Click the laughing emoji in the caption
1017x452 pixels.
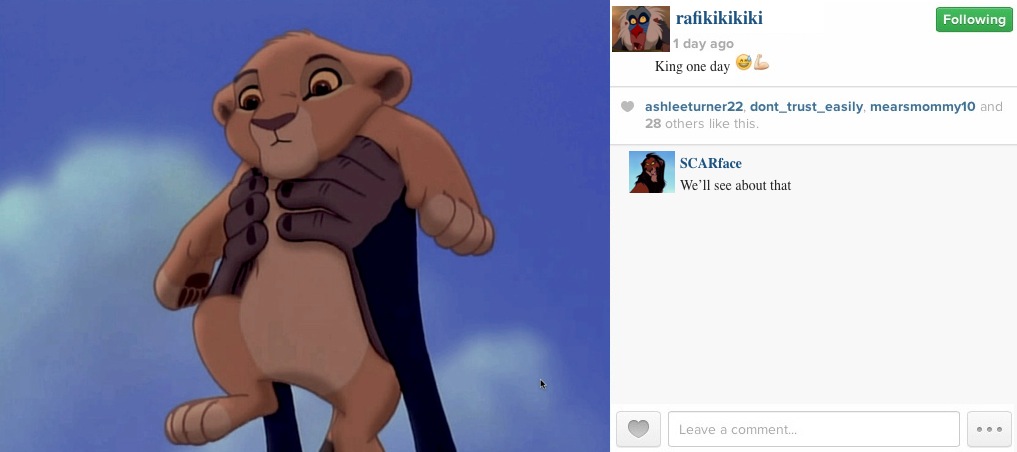(743, 63)
